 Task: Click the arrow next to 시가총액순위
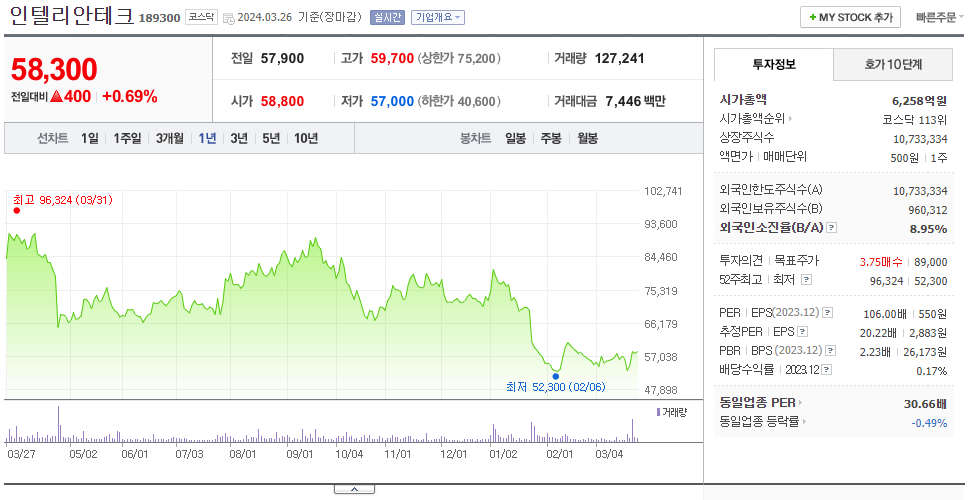coord(791,119)
